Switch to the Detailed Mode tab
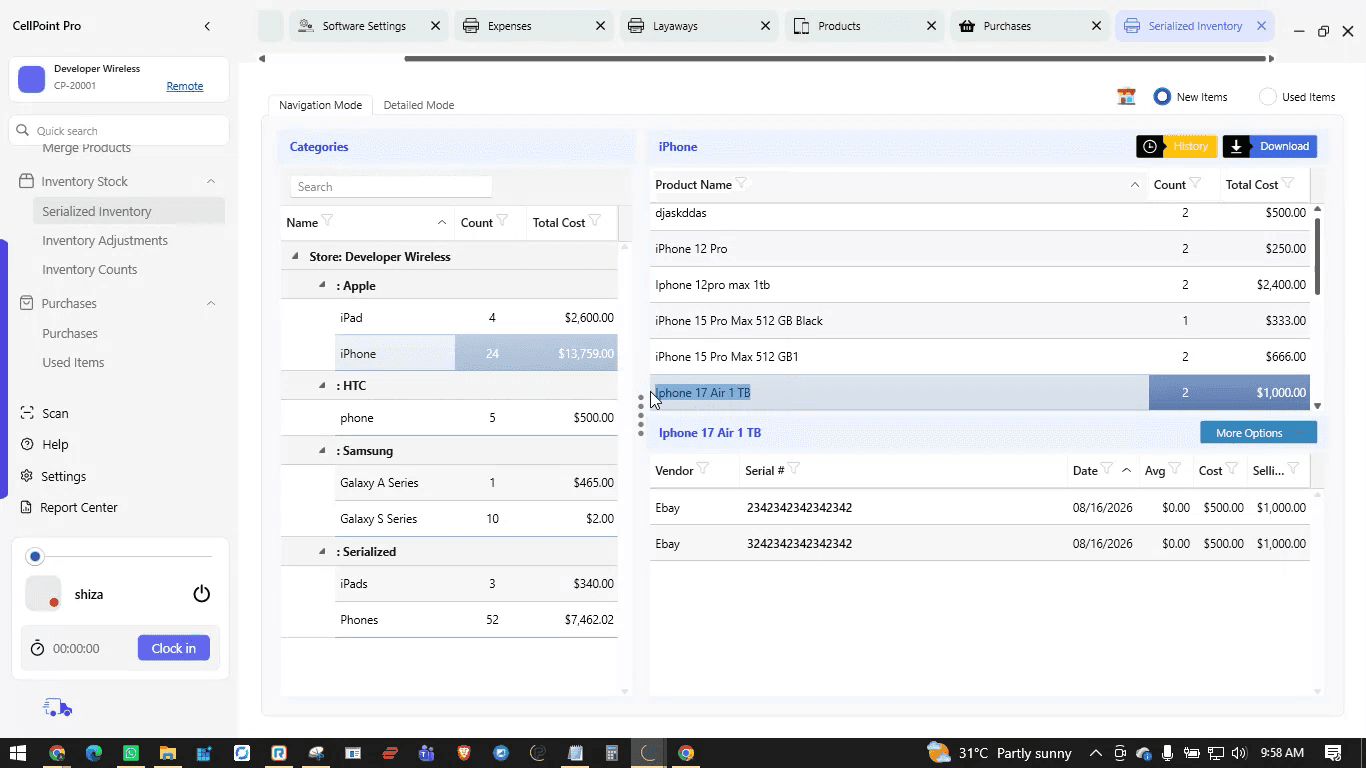 tap(418, 105)
